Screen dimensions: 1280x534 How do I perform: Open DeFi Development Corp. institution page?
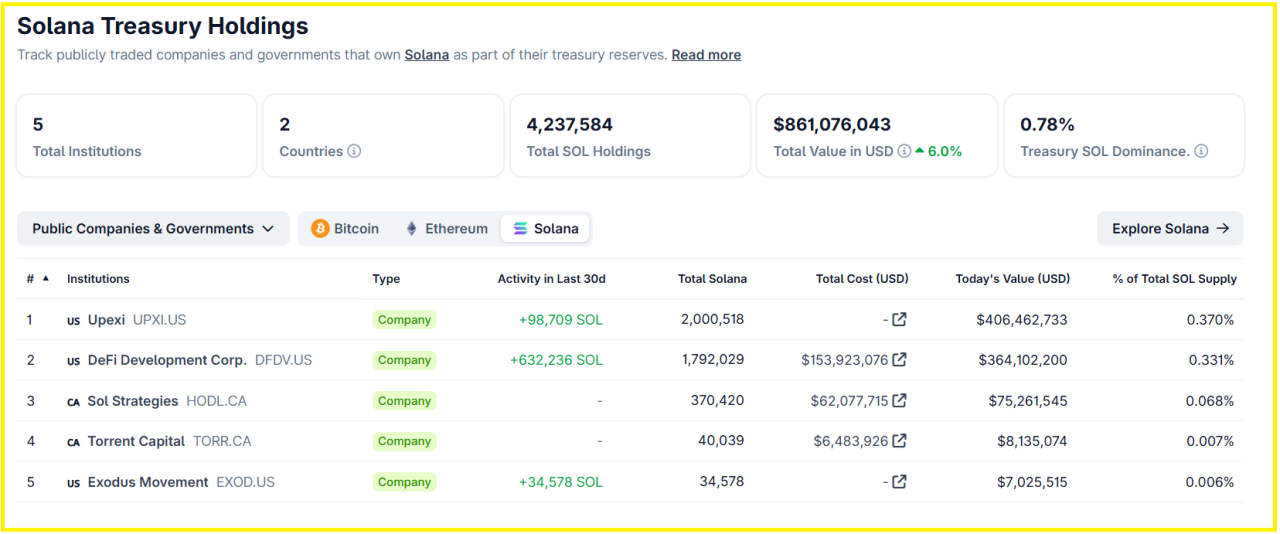pos(166,360)
